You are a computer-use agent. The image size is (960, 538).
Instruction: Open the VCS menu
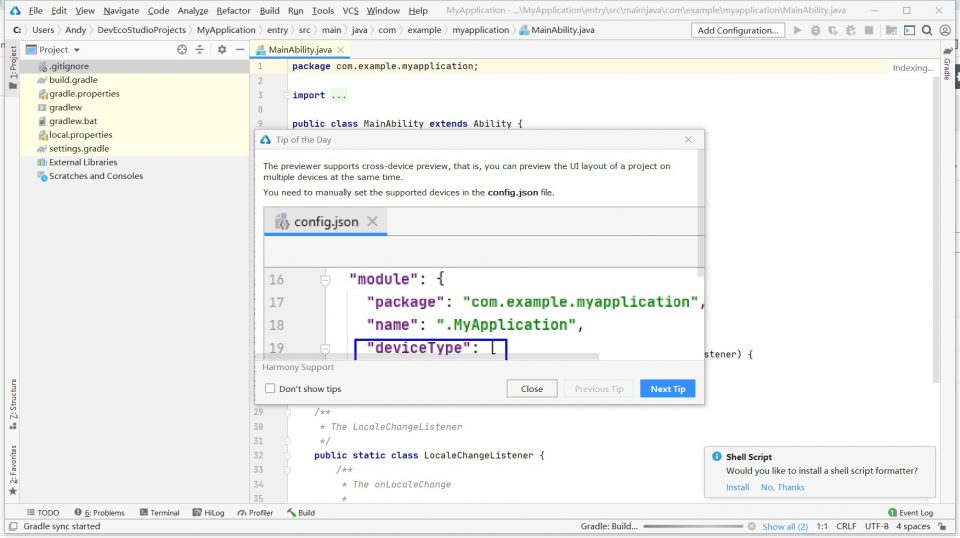coord(350,10)
